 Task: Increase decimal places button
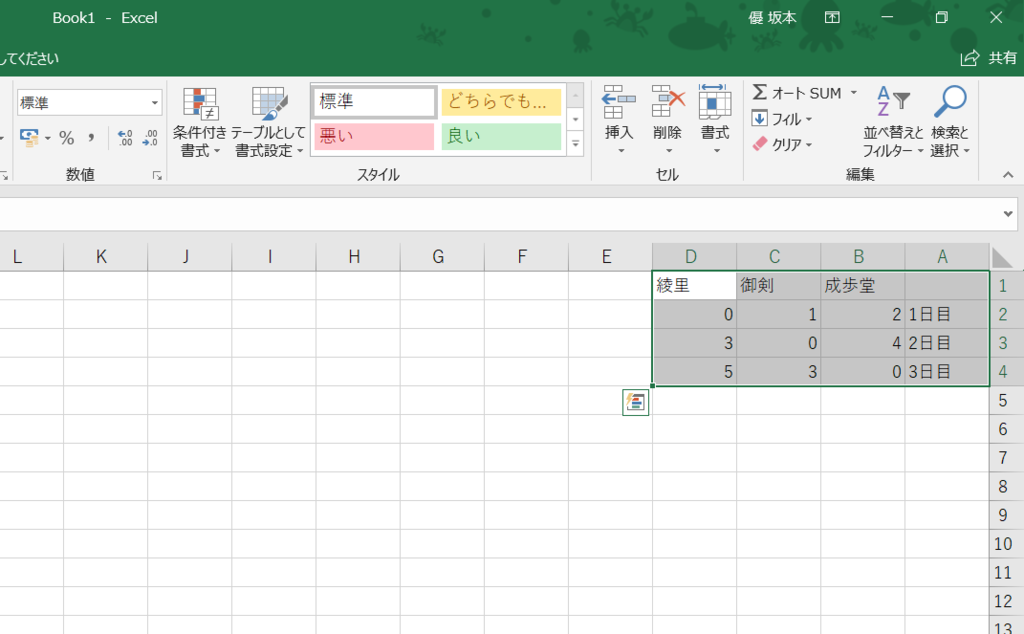[x=125, y=138]
